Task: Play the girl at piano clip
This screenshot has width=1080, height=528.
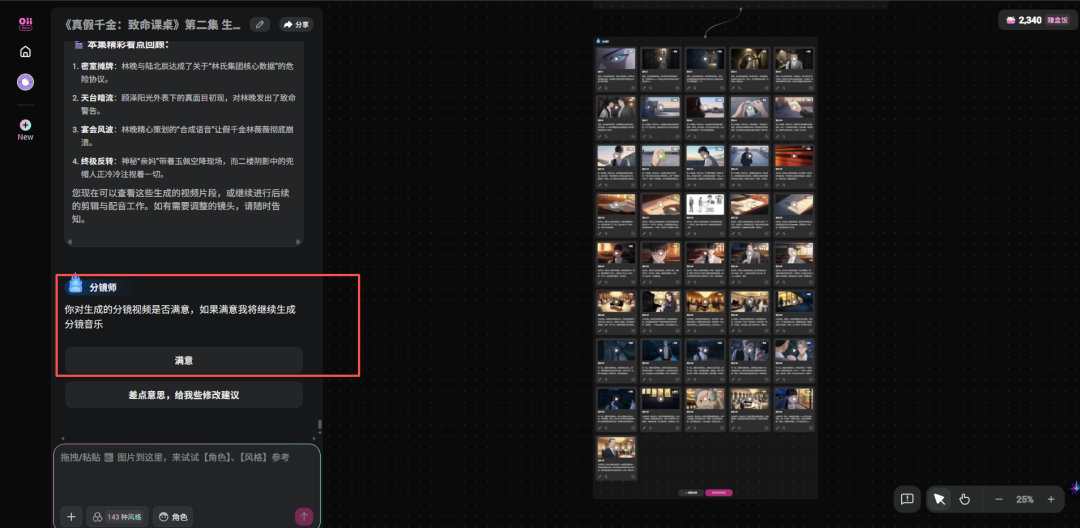Action: (x=661, y=302)
